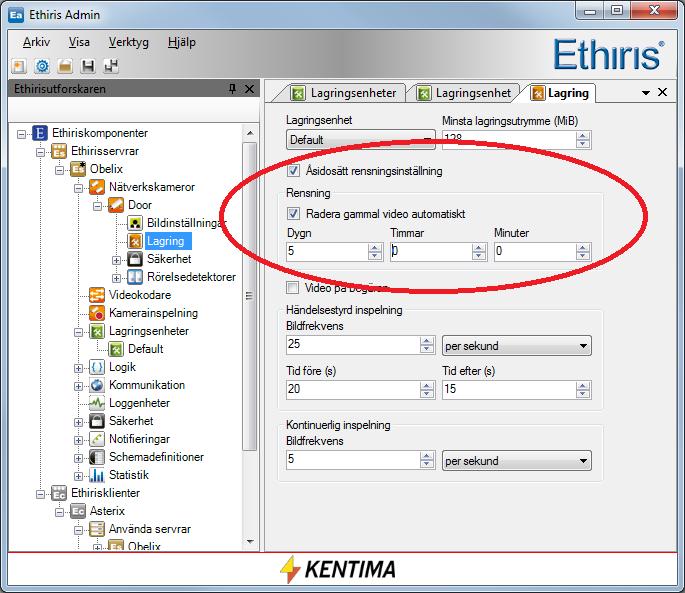
Task: Click the Tid före (s) spinner arrows
Action: coord(427,390)
